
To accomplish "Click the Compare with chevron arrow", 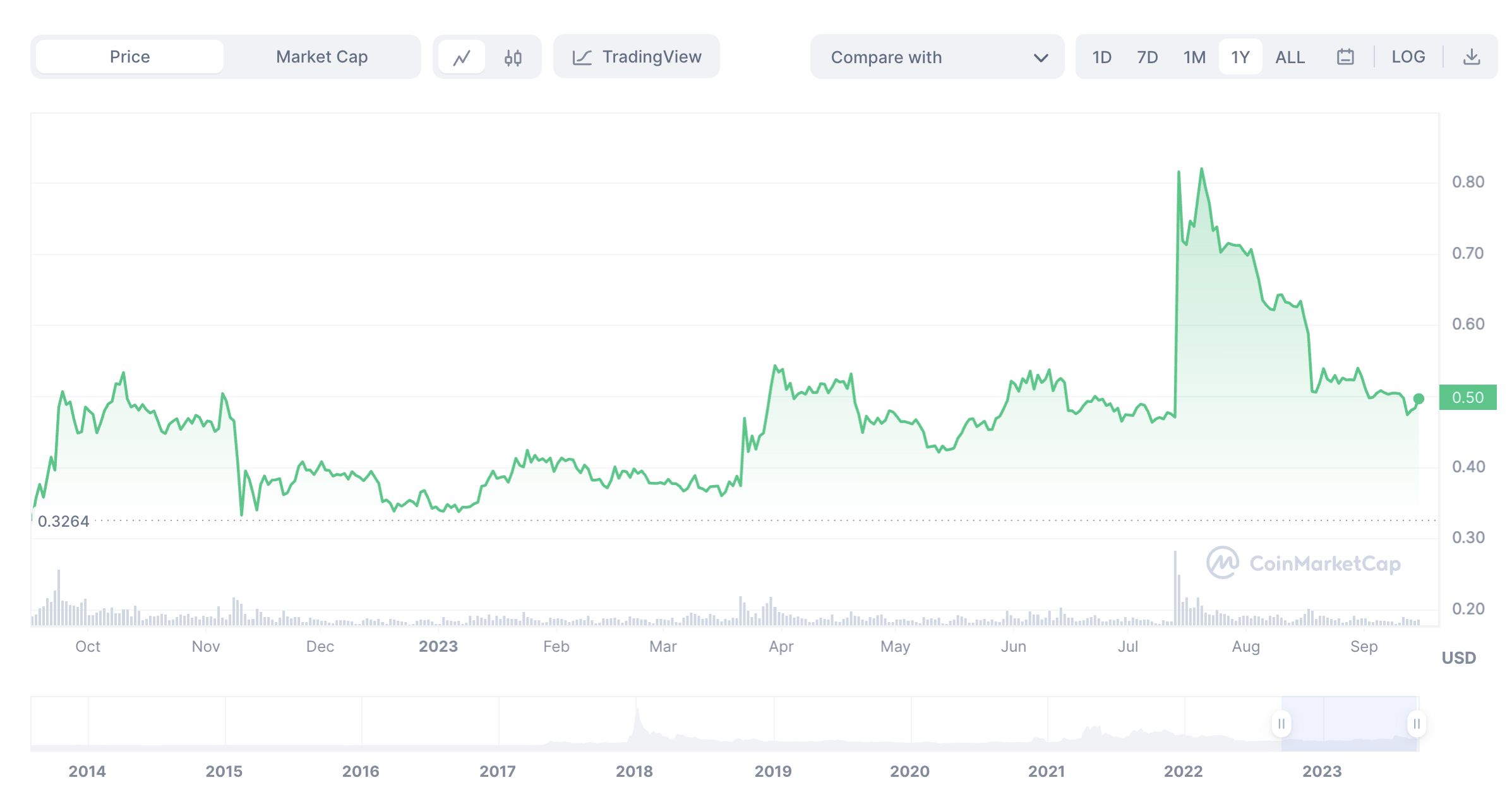I will tap(1041, 58).
